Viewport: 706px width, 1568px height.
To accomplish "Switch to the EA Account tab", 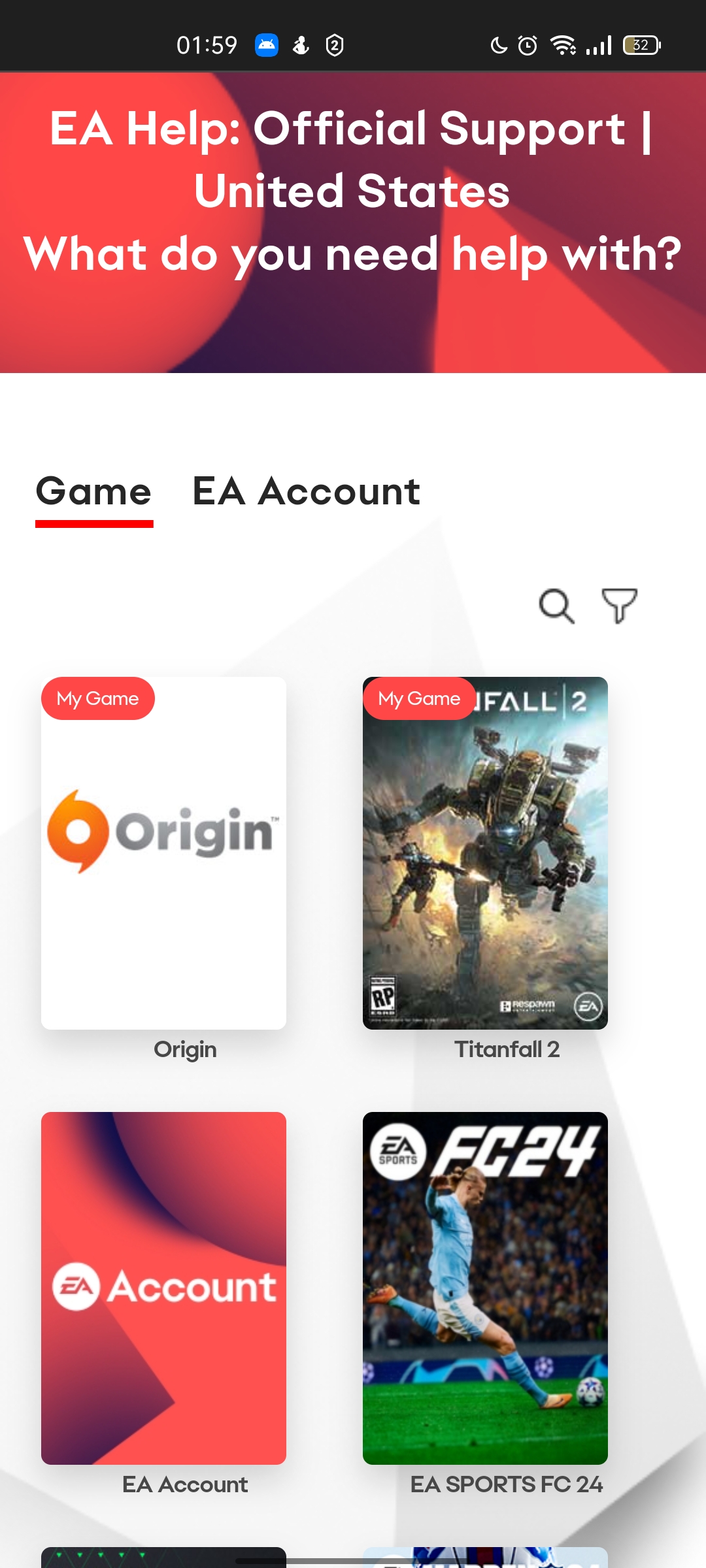I will pos(306,491).
